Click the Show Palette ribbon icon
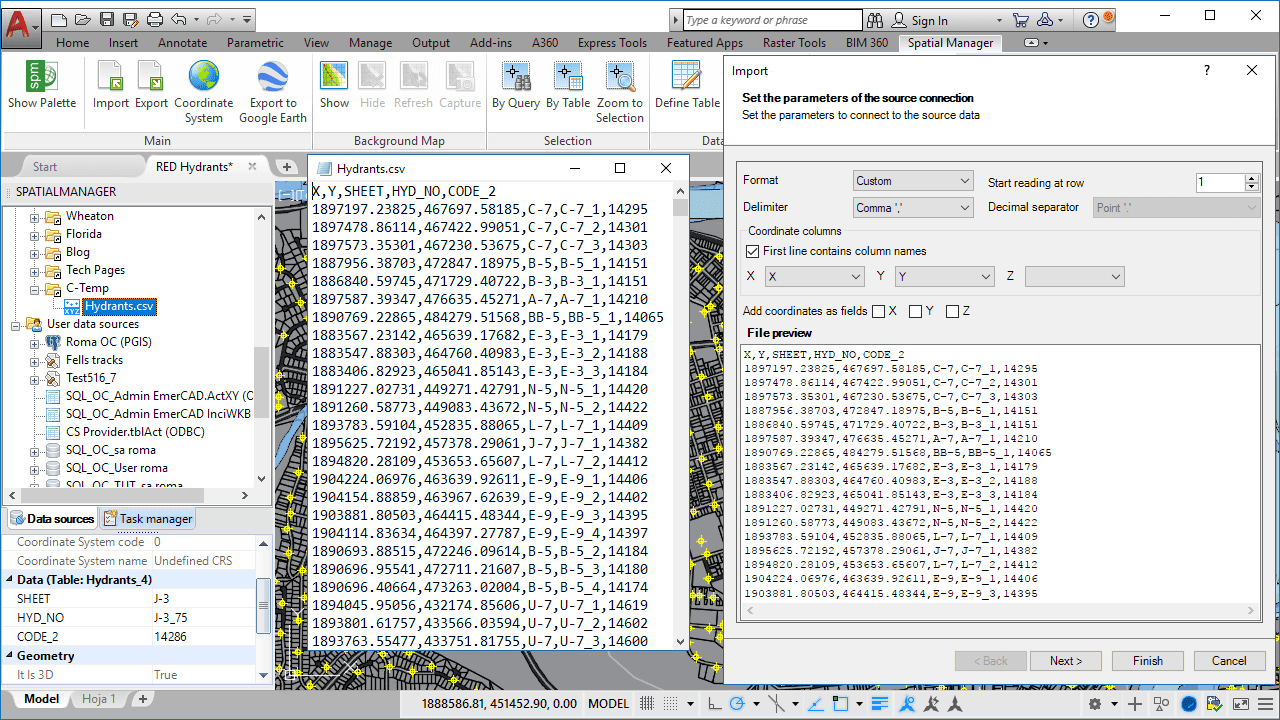 (x=41, y=77)
